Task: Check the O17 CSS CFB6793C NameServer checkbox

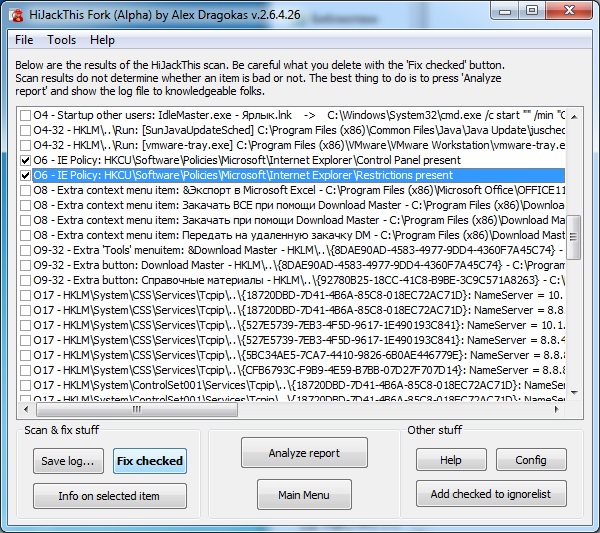Action: pos(25,370)
